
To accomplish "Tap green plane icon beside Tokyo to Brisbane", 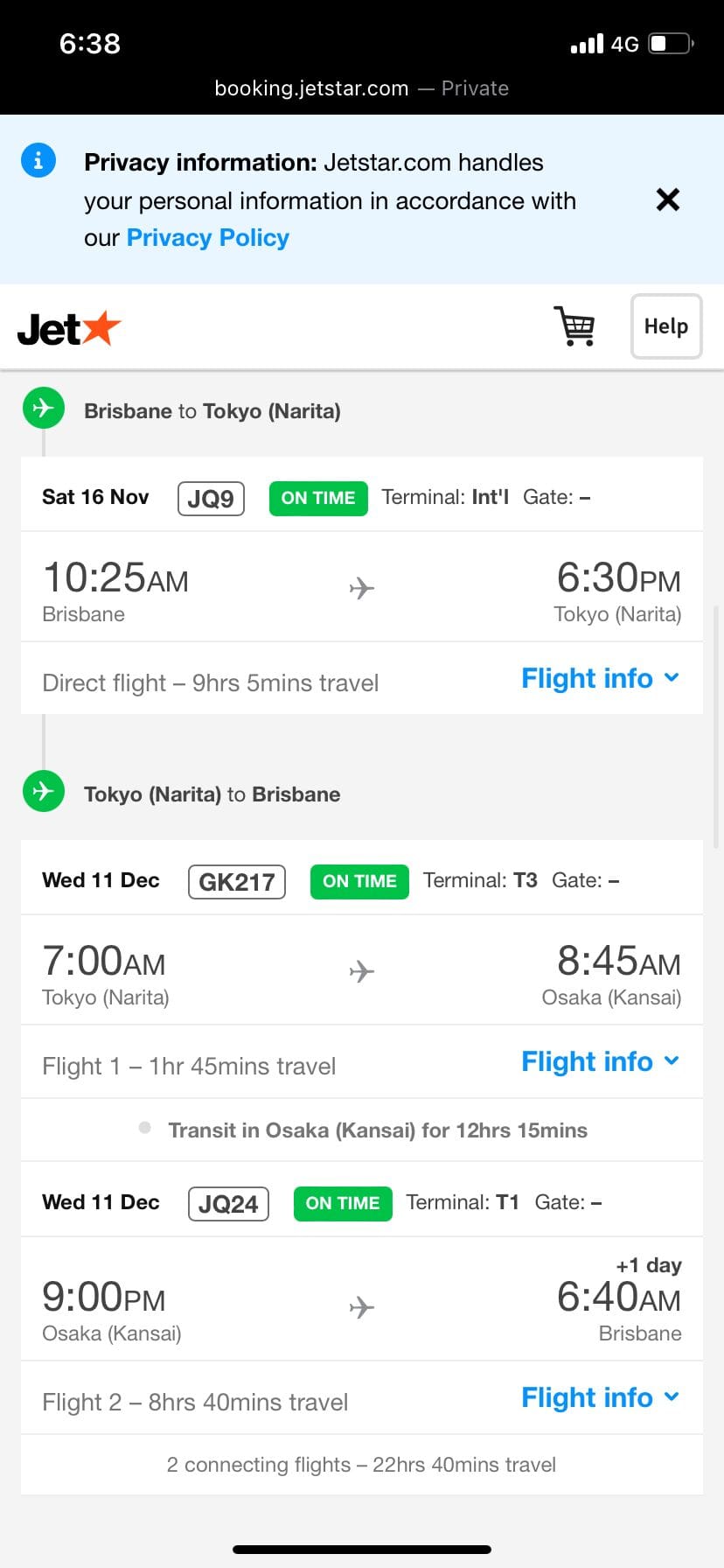I will (44, 791).
